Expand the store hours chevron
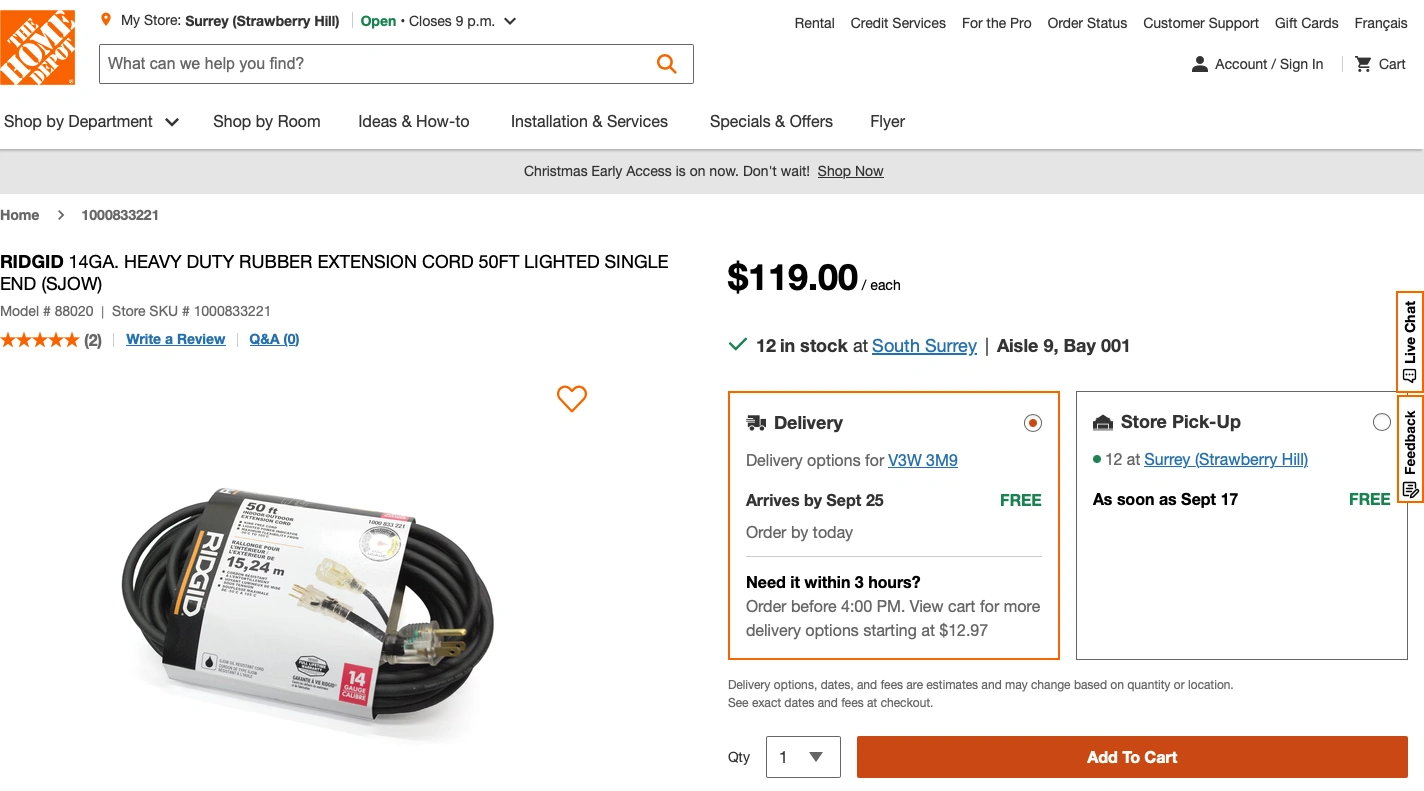This screenshot has width=1424, height=791. click(510, 21)
